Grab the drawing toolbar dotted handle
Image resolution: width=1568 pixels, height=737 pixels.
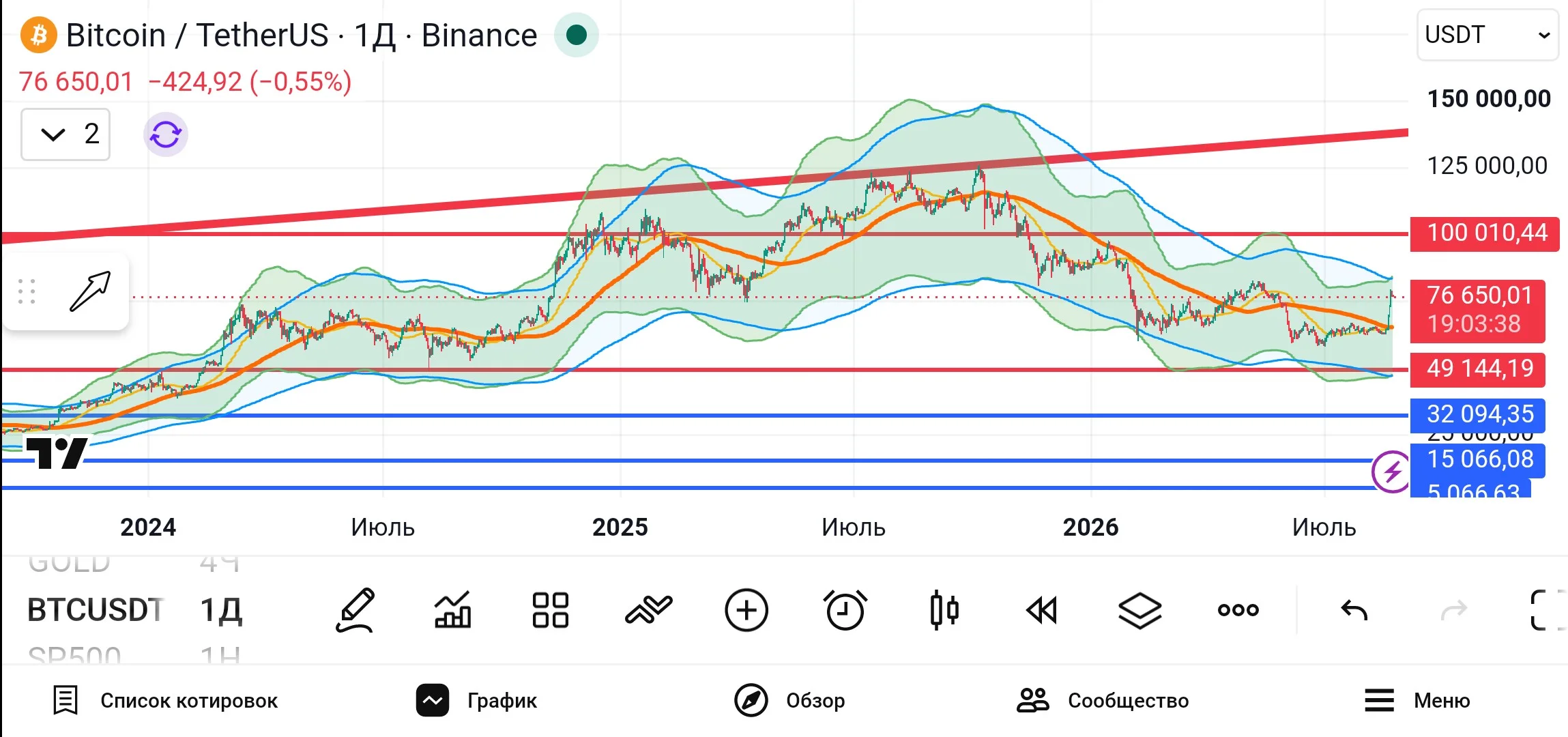coord(27,291)
